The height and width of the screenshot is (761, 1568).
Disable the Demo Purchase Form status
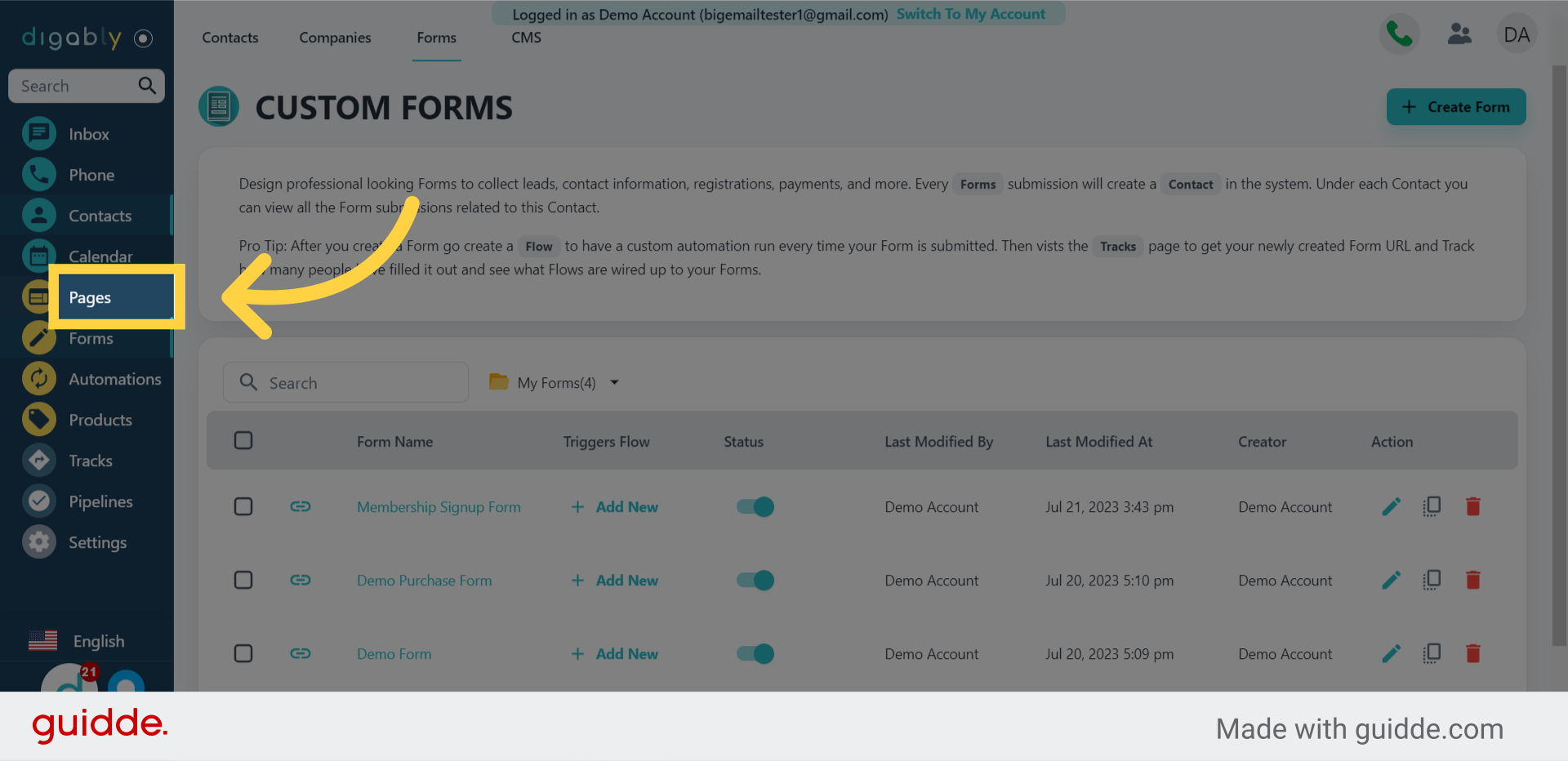pos(755,581)
